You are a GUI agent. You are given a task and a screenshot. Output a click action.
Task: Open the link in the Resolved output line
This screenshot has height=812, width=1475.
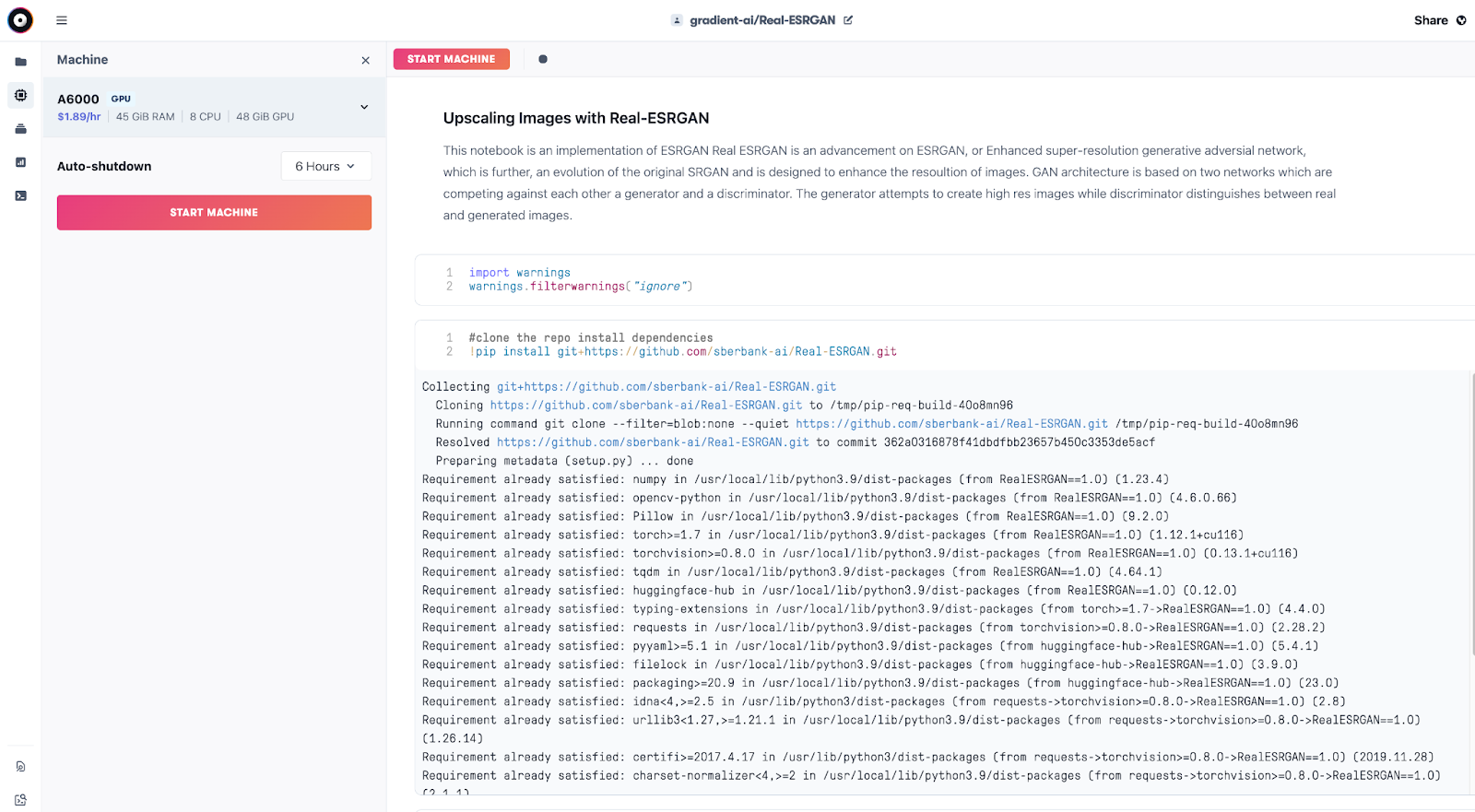coord(653,442)
